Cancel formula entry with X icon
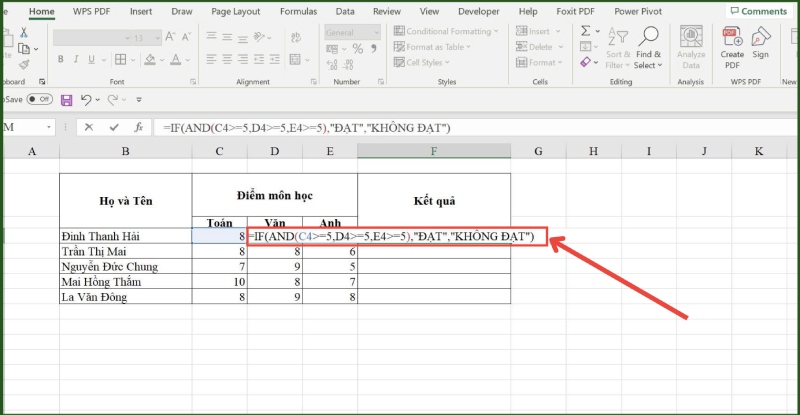This screenshot has height=415, width=800. 89,128
